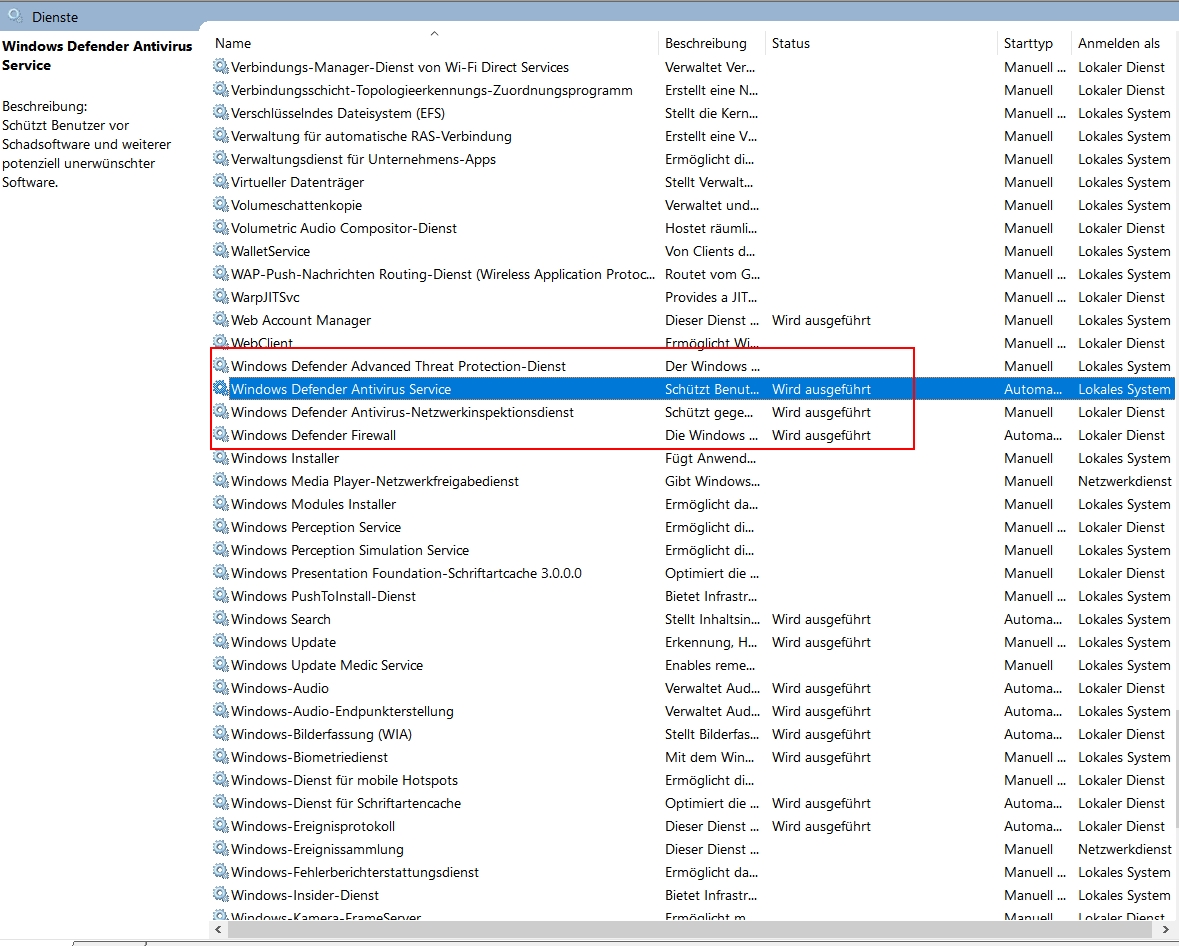
Task: Click gear icon of Windows Defender Antivirus Service
Action: click(x=220, y=389)
